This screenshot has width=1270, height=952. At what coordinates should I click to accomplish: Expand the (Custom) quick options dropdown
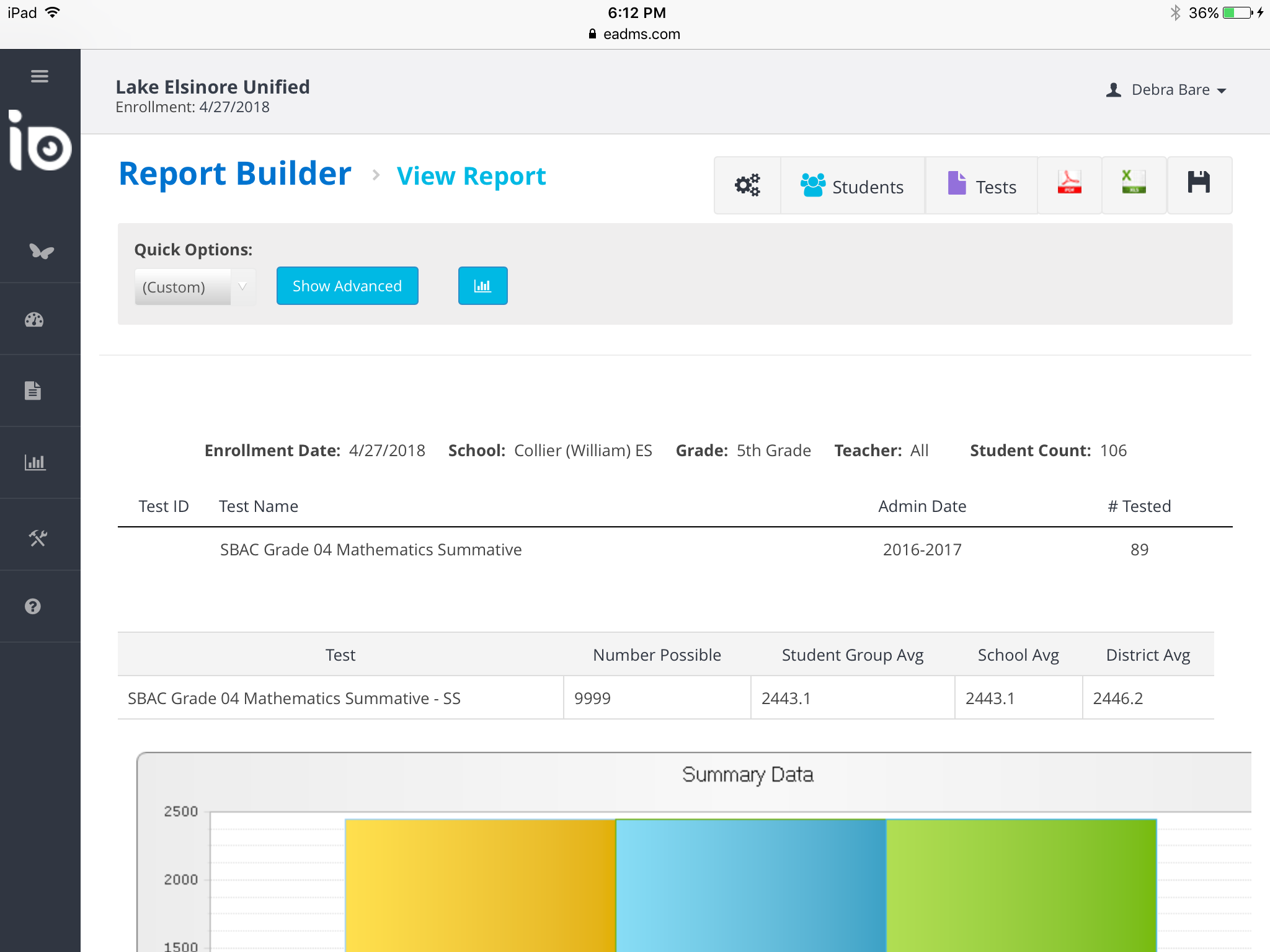click(194, 287)
